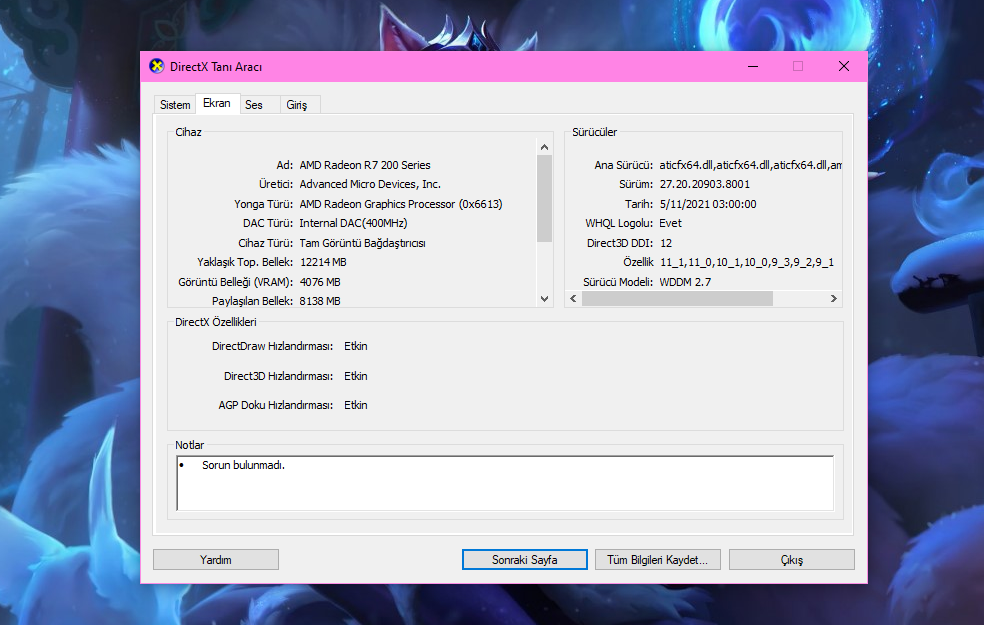
Task: Click DirectDraw Hızlandırması 'Etkin' value
Action: pos(356,346)
